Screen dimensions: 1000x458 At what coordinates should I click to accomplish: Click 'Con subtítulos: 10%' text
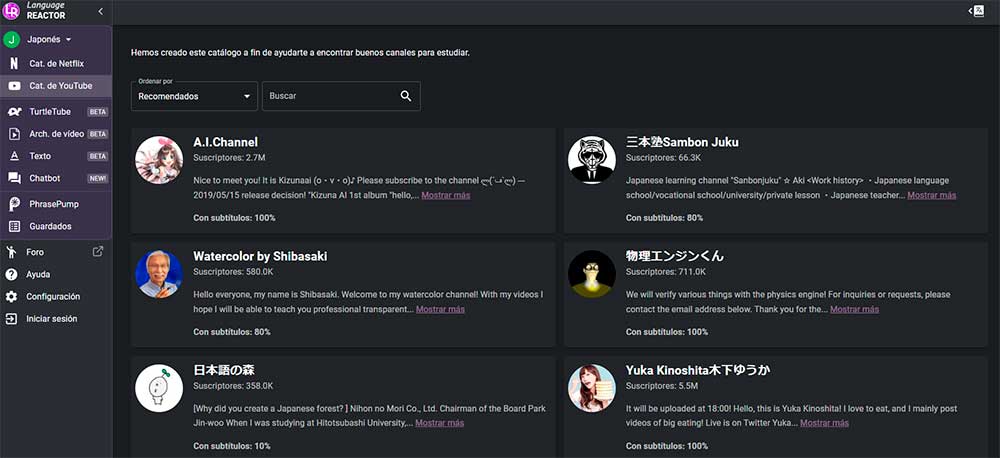[x=232, y=446]
